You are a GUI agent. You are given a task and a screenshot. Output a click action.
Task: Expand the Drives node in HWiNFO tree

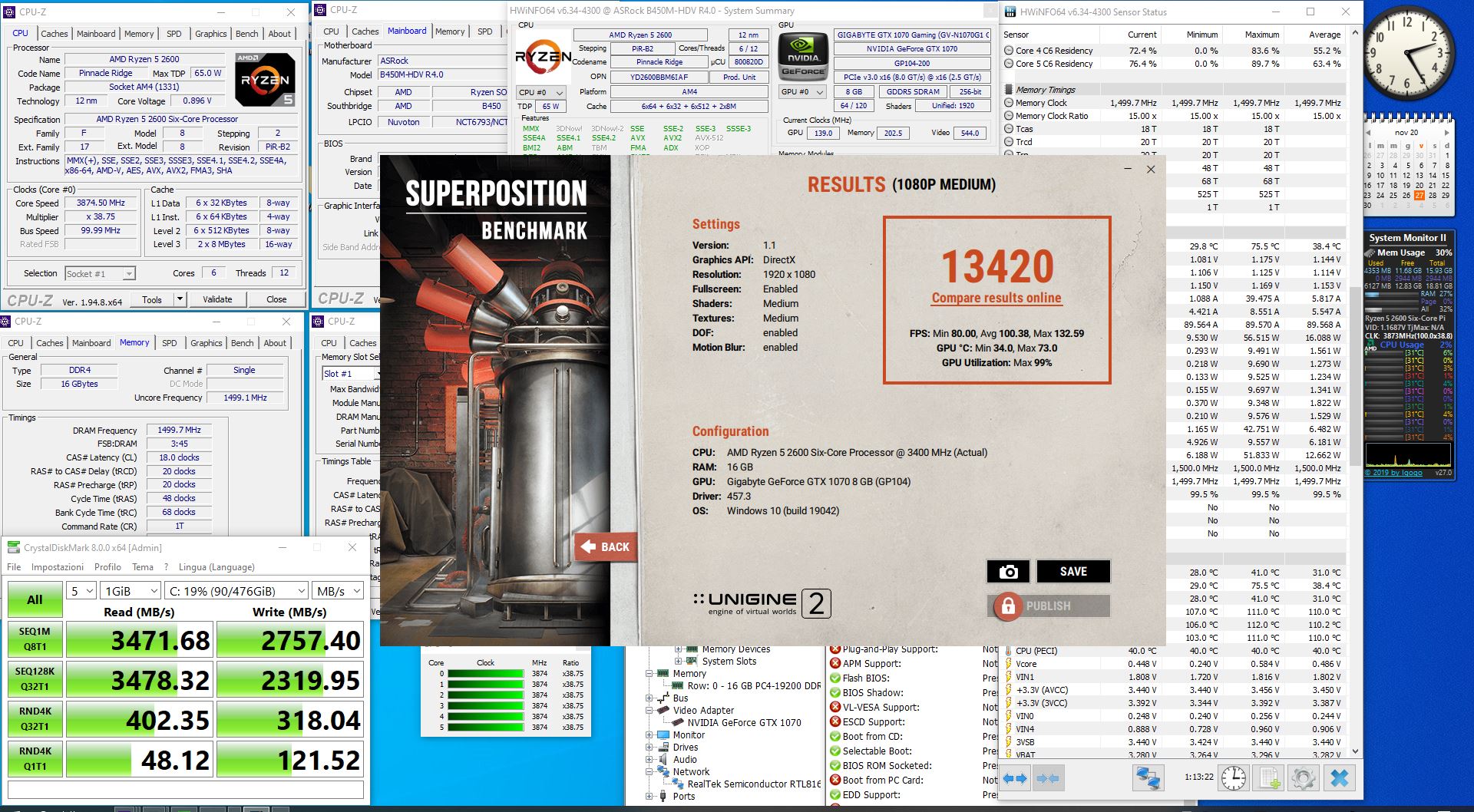pos(649,748)
